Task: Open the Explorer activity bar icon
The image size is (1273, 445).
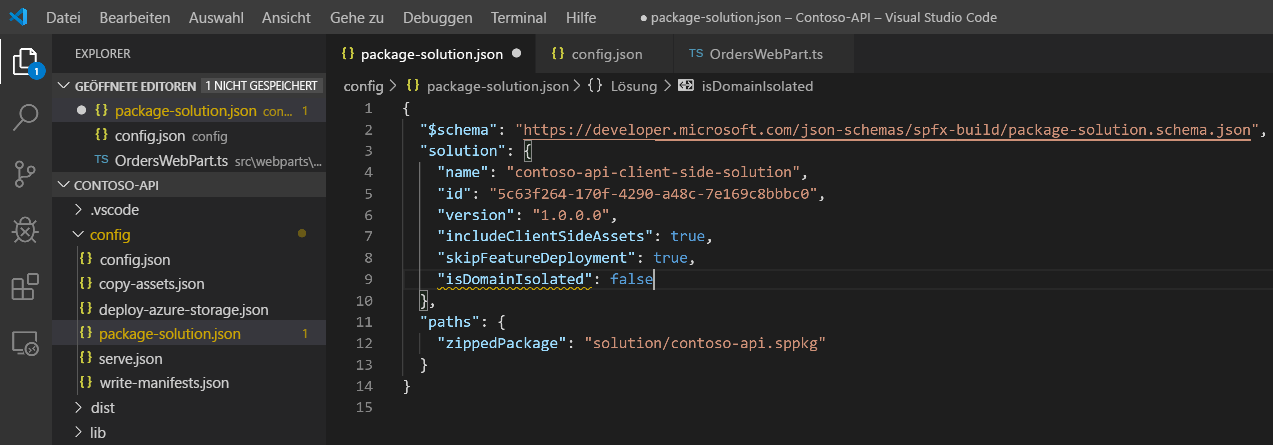Action: tap(25, 63)
